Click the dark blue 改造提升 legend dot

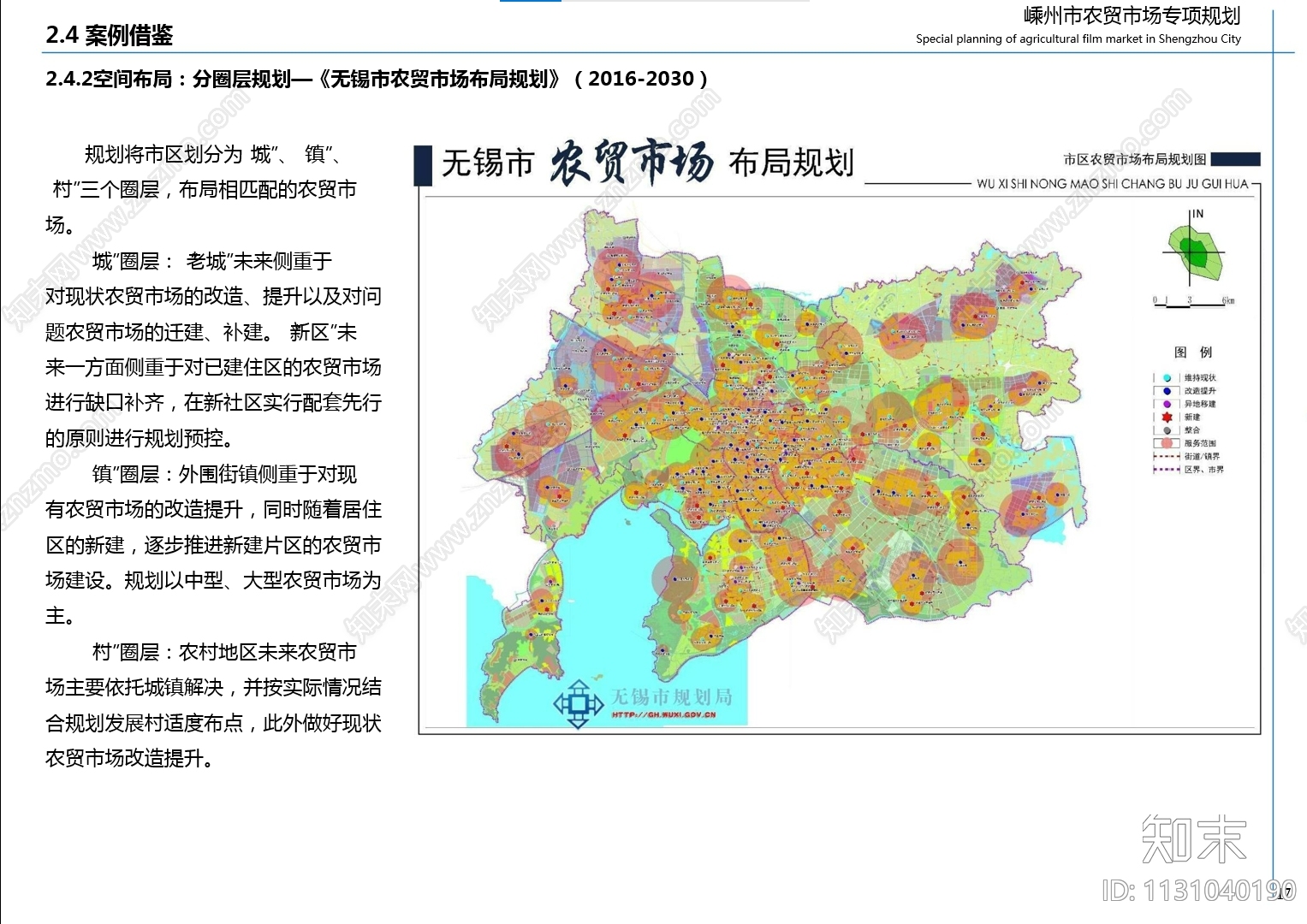[1167, 391]
